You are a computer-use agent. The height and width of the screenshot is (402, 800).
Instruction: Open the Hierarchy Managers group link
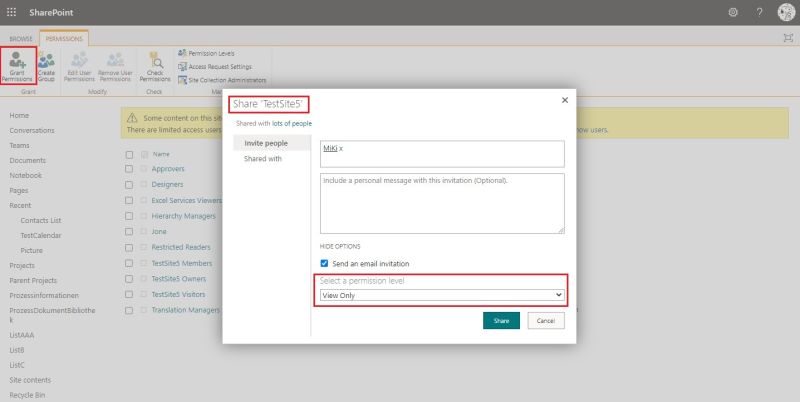183,216
